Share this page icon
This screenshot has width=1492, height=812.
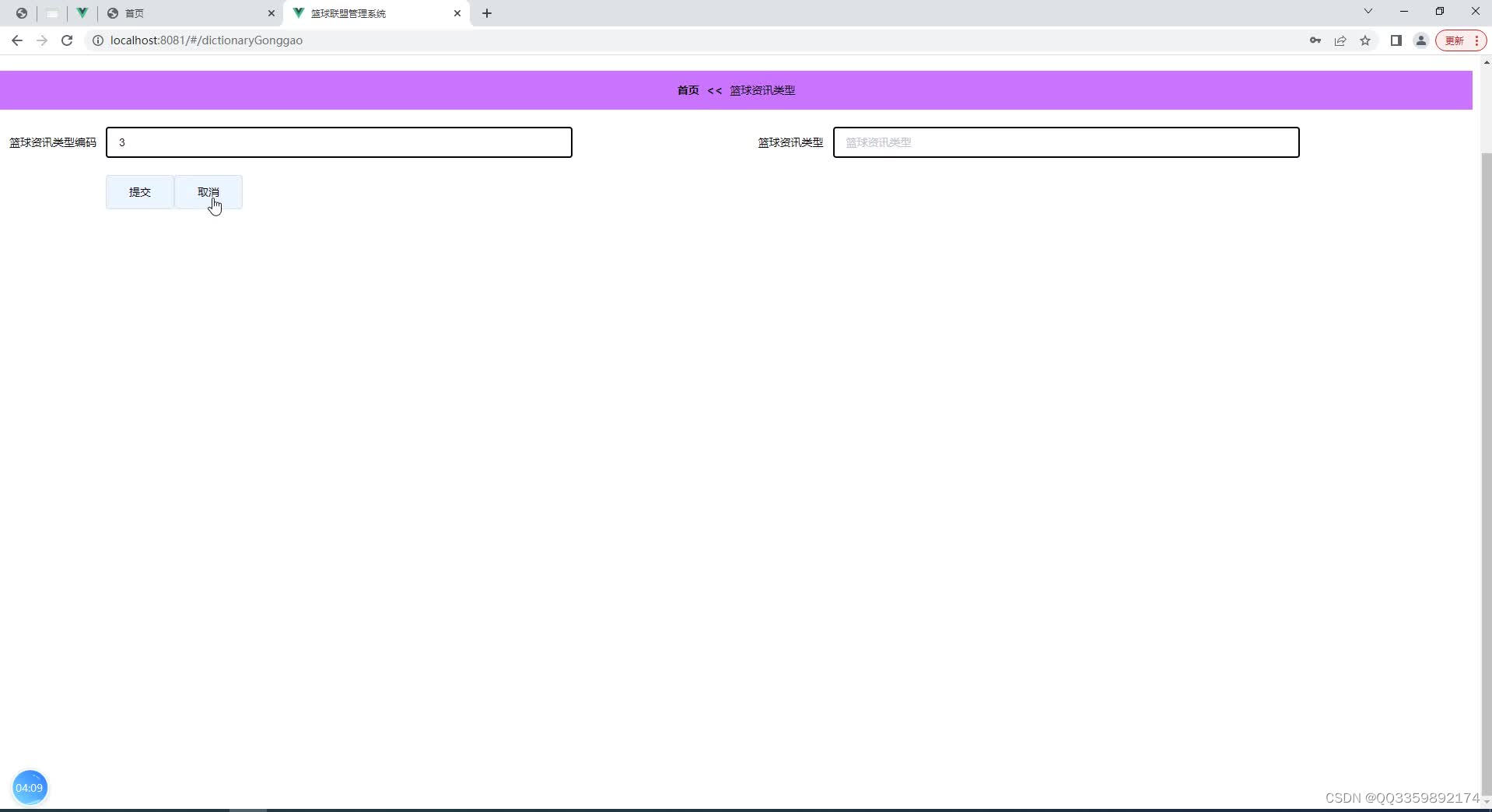(x=1340, y=40)
